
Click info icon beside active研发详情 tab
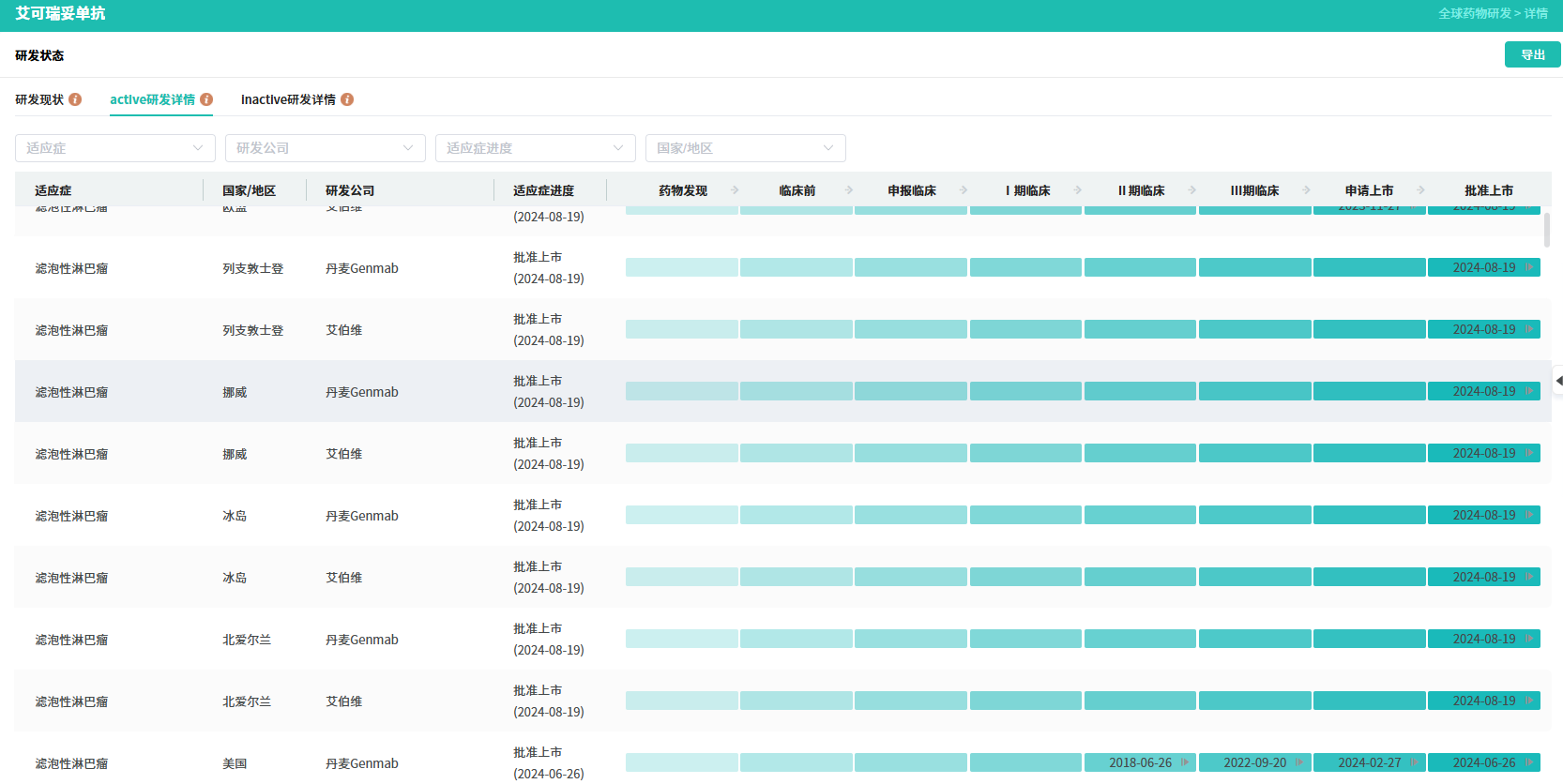click(206, 99)
